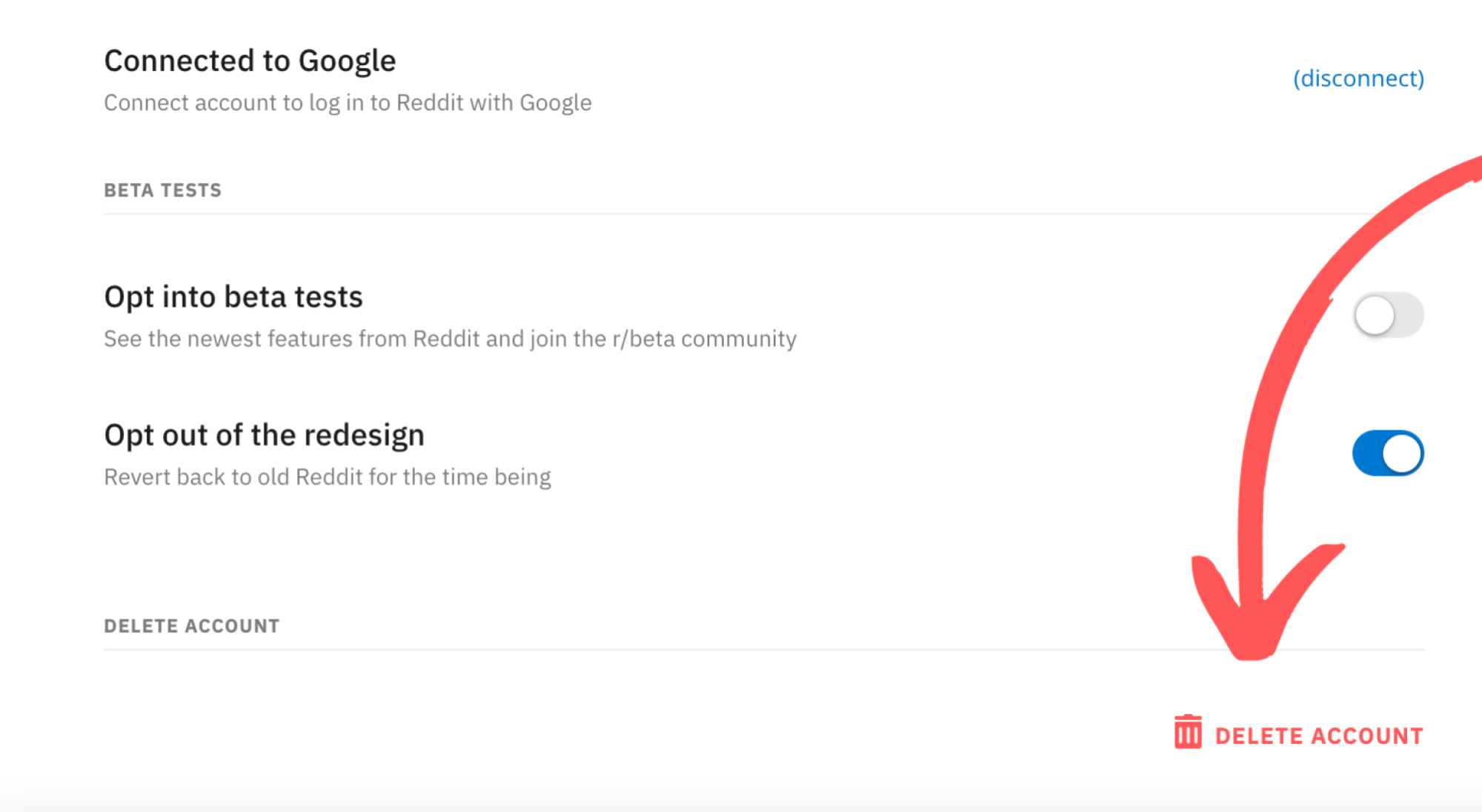Viewport: 1482px width, 812px height.
Task: Click the BETA TESTS section header
Action: [x=163, y=190]
